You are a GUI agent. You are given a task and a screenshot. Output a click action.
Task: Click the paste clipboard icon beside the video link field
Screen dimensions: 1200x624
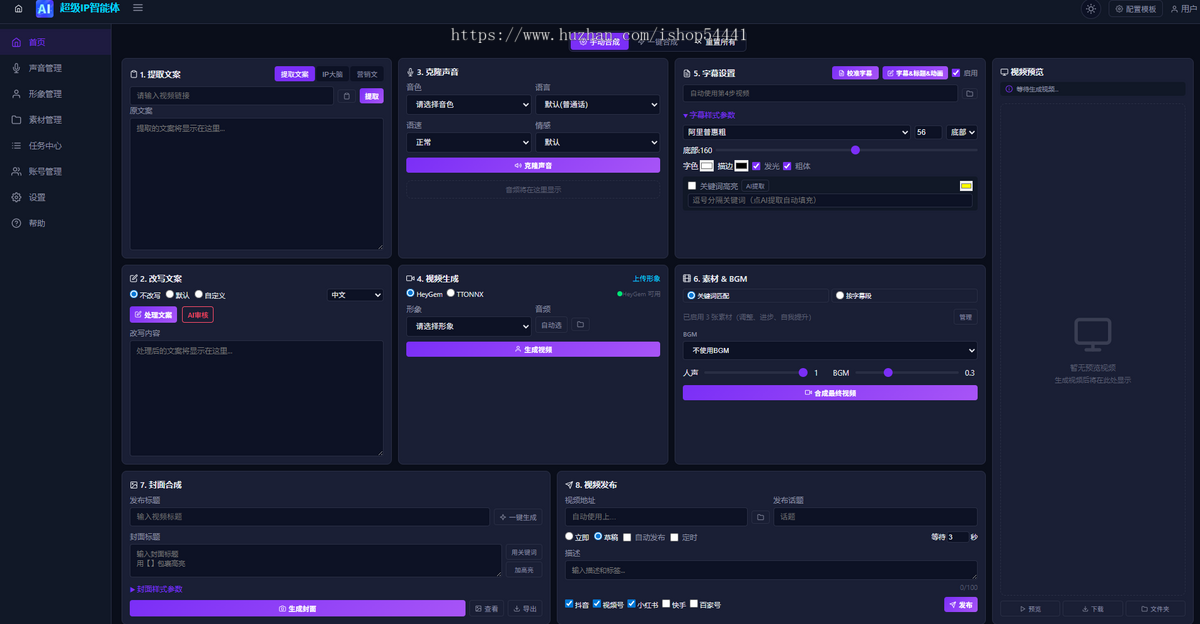pos(346,96)
